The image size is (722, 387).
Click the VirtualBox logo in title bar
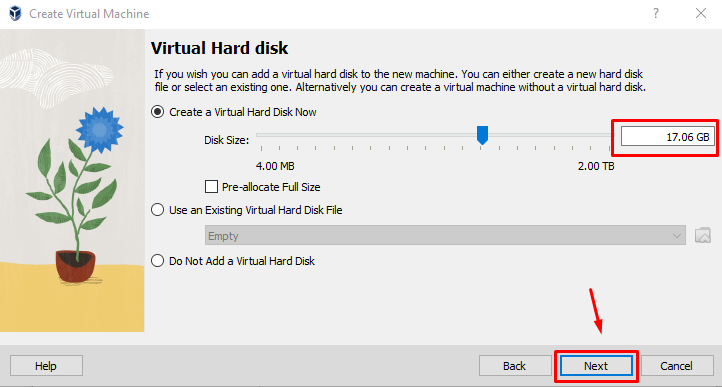tap(15, 13)
